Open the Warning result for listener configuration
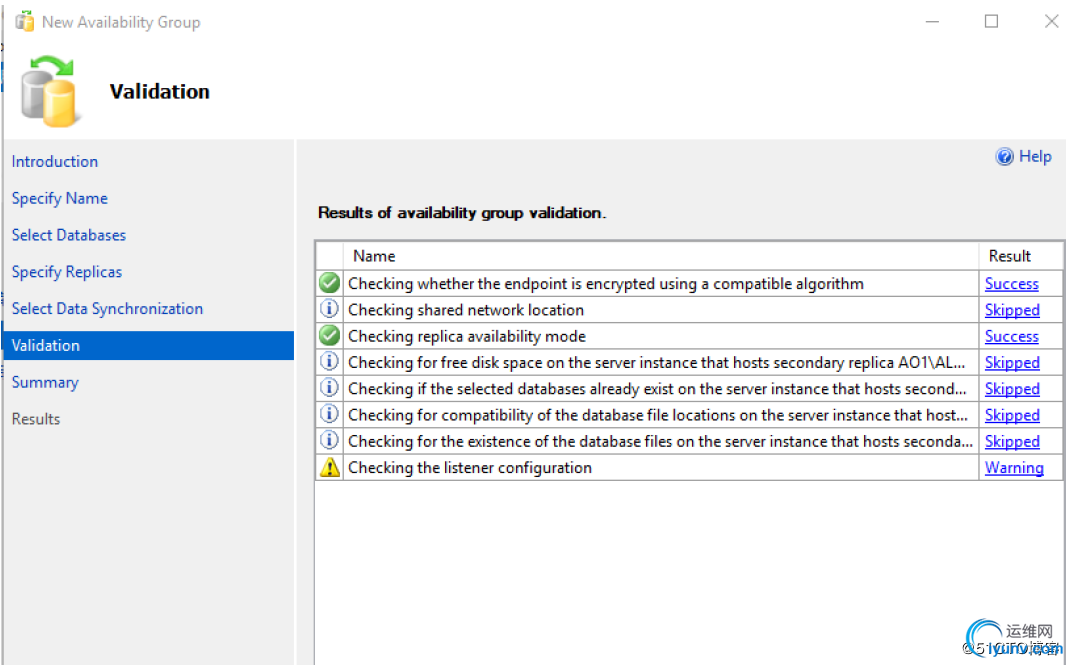The height and width of the screenshot is (665, 1069). (x=1014, y=468)
